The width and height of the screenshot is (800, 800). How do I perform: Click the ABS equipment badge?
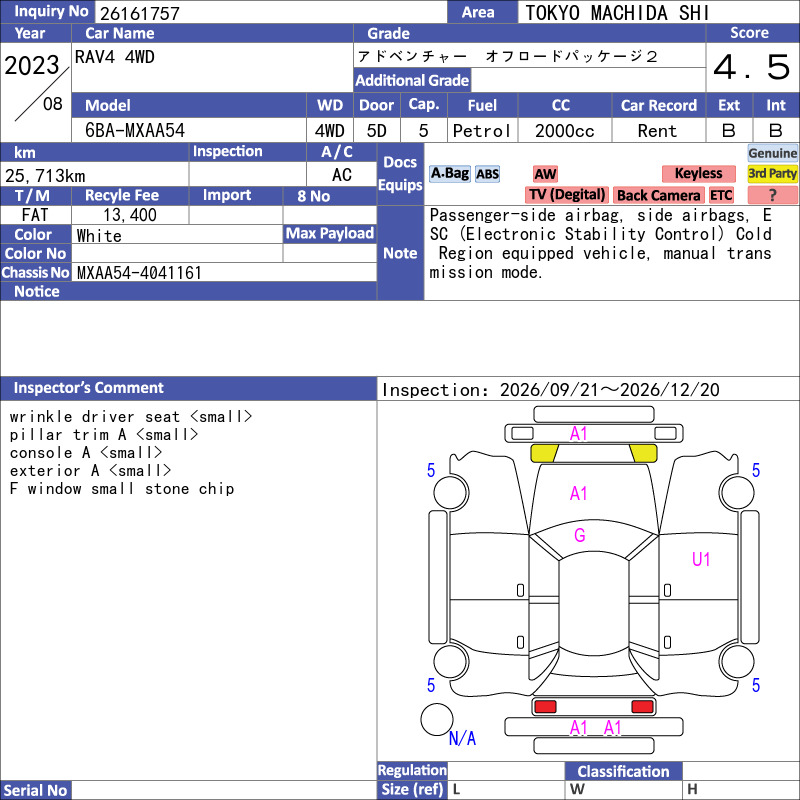coord(487,174)
